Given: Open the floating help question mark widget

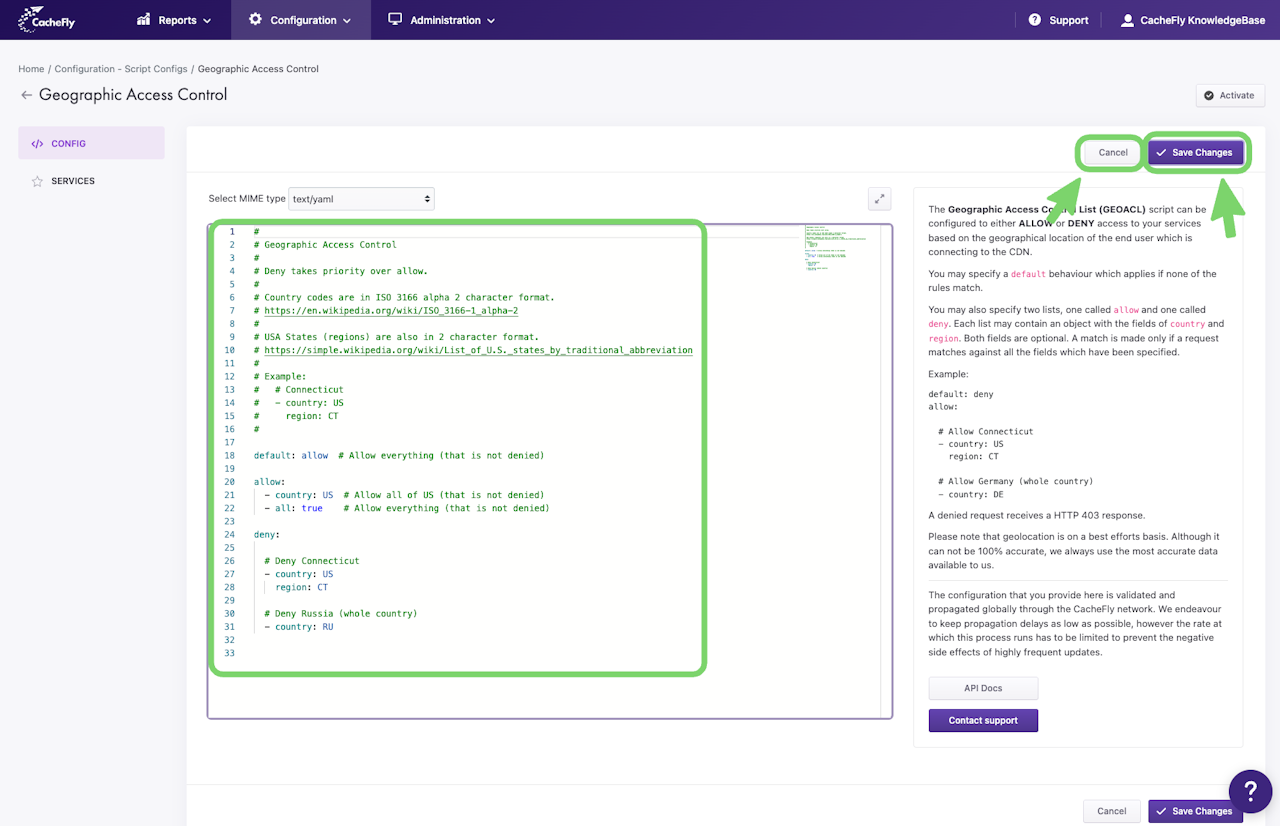Looking at the screenshot, I should pyautogui.click(x=1250, y=791).
